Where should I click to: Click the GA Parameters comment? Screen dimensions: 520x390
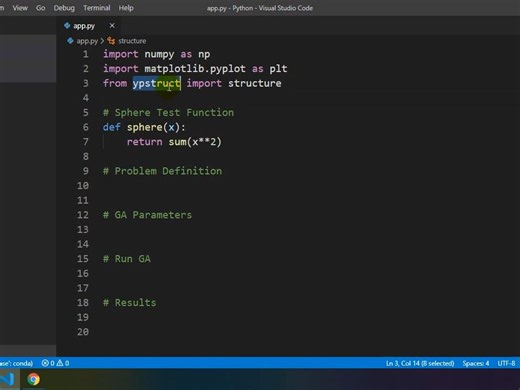pyautogui.click(x=147, y=215)
